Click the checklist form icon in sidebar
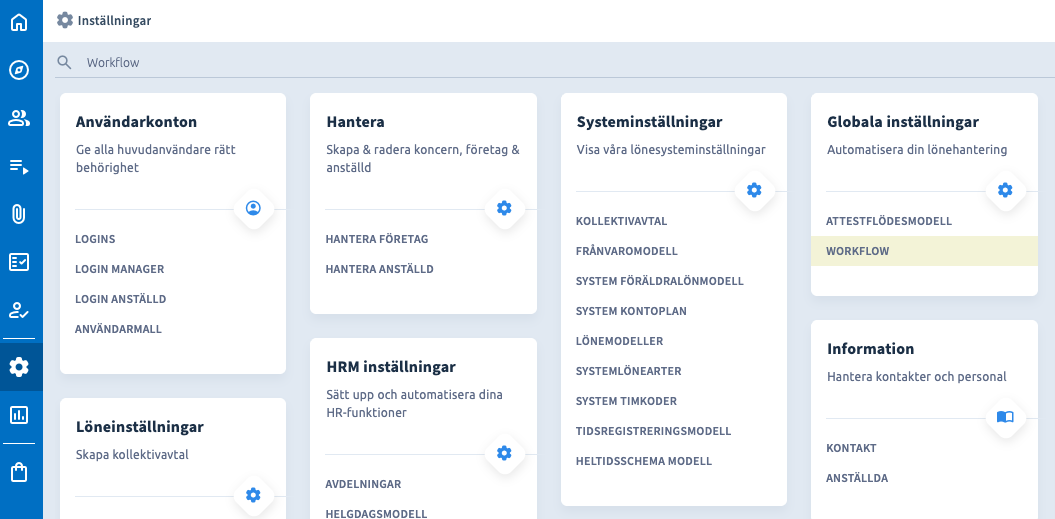 pyautogui.click(x=19, y=262)
